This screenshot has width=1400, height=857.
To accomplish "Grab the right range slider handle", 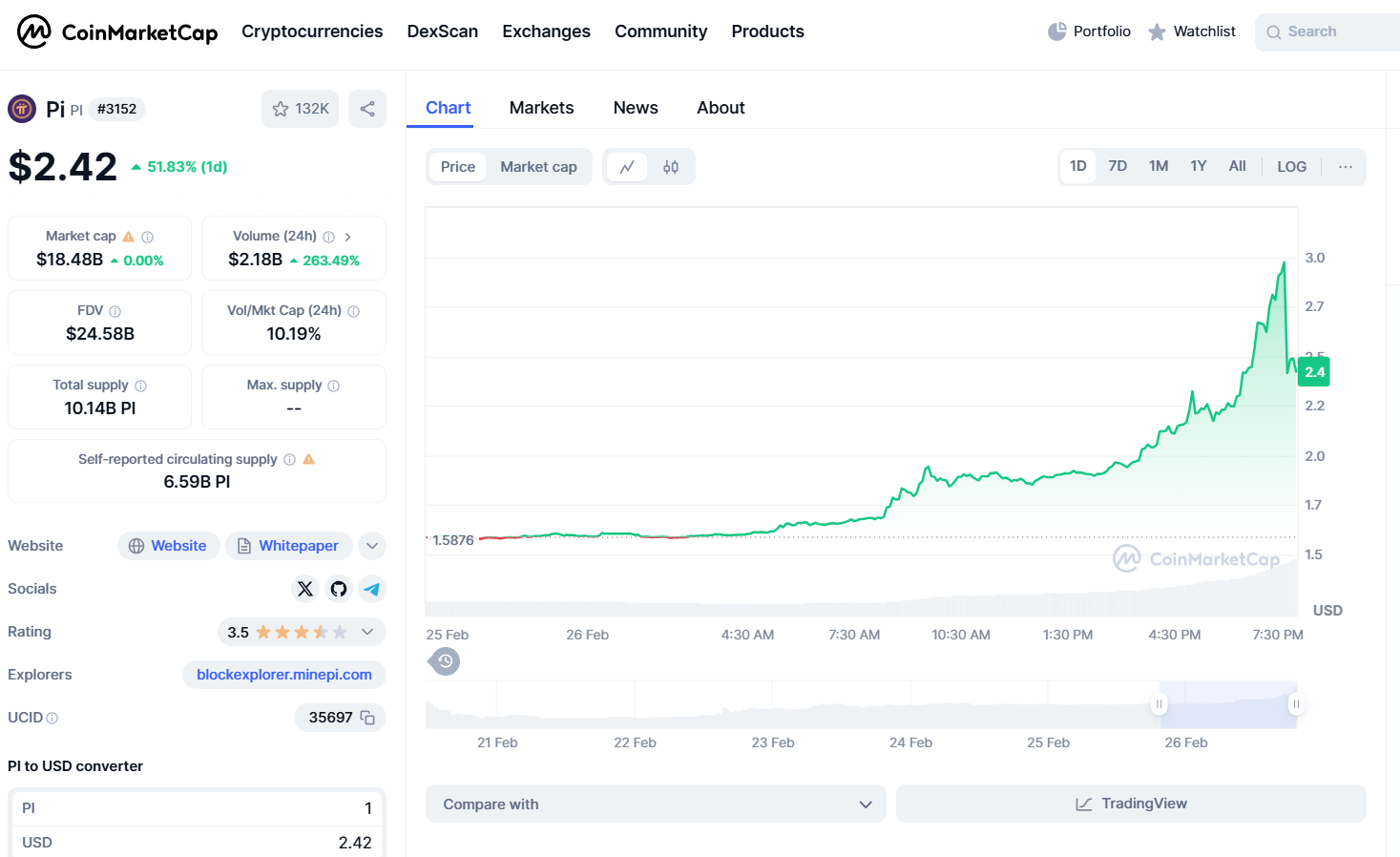I will click(1296, 704).
